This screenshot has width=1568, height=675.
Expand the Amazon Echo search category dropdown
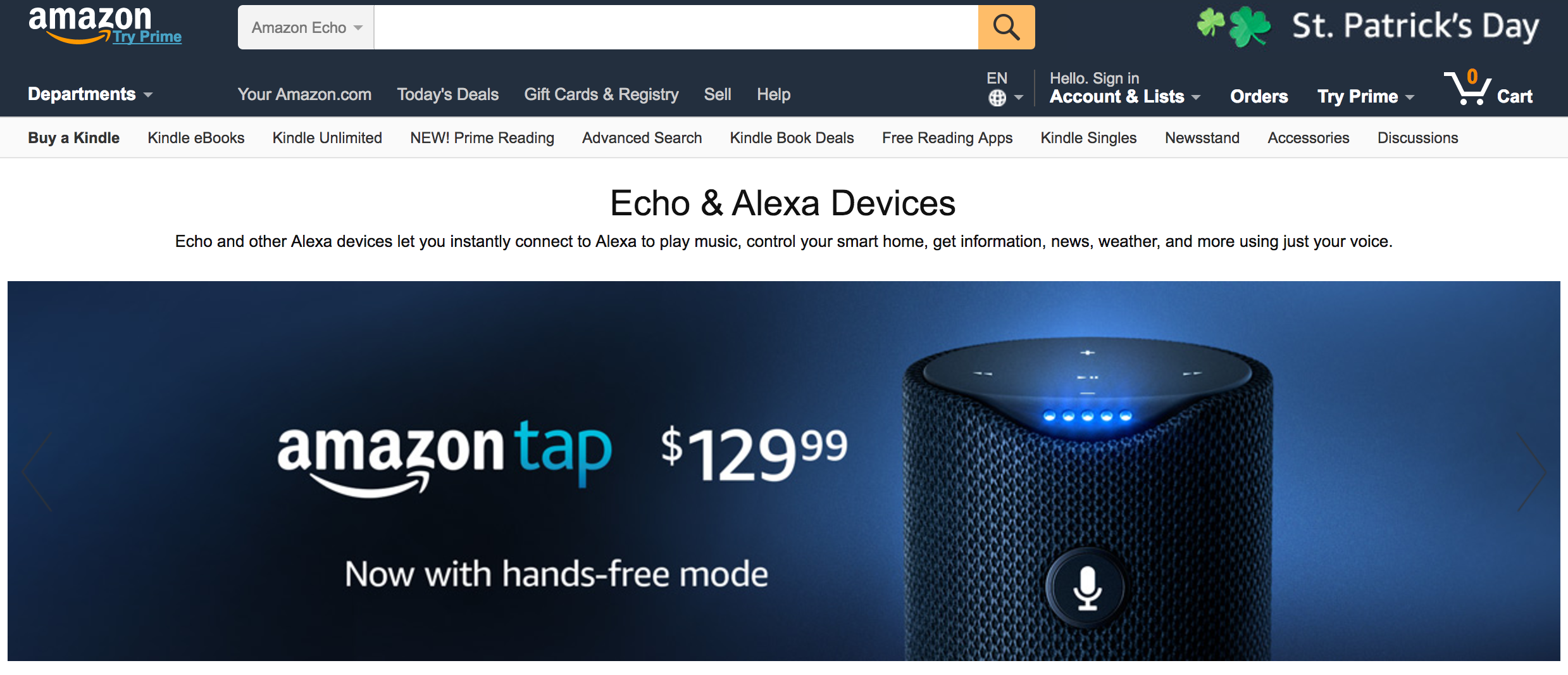(306, 27)
